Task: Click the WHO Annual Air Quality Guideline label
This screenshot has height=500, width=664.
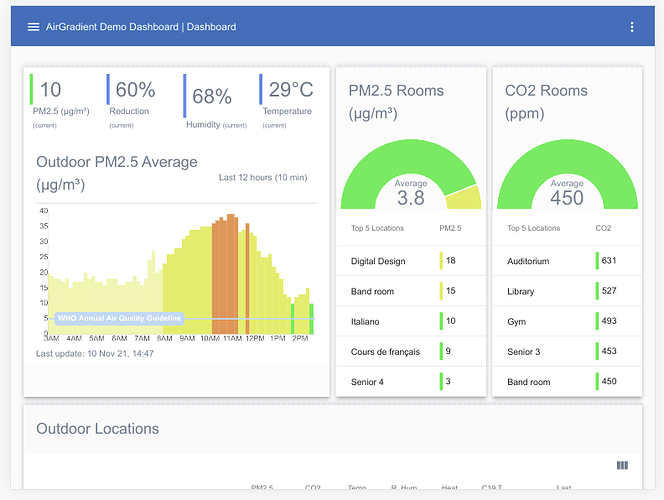Action: (119, 318)
